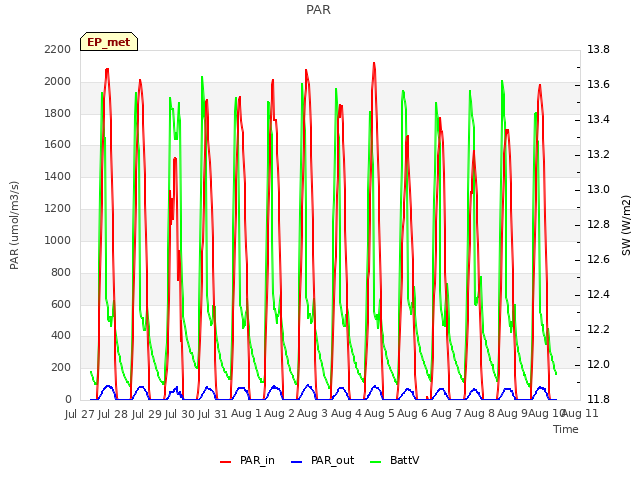Screen dimensions: 640x480
Task: Click the 13.0 right axis value
Action: (x=598, y=189)
